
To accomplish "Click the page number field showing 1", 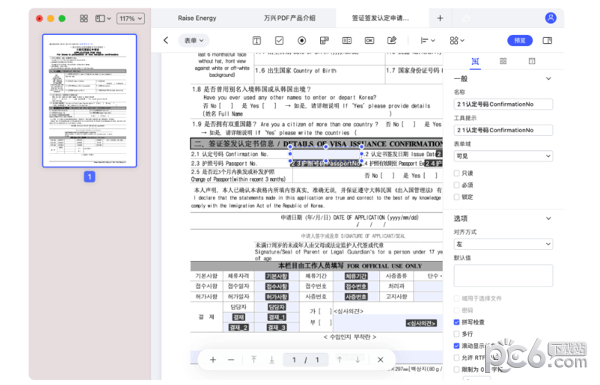I will coord(294,360).
